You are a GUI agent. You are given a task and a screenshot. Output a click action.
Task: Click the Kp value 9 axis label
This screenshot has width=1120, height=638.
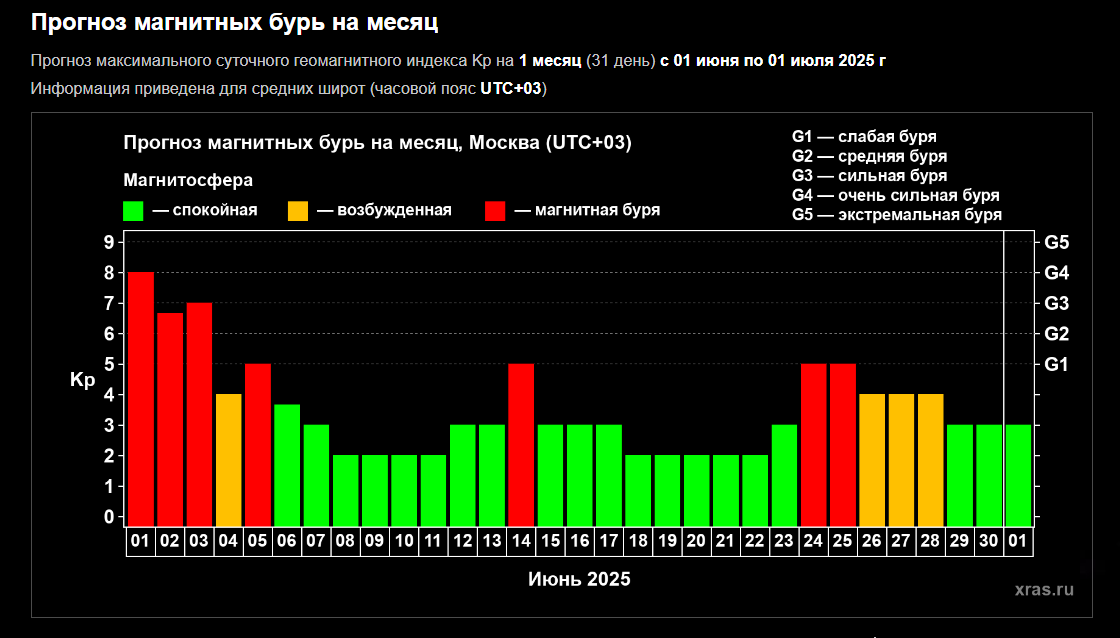[109, 242]
